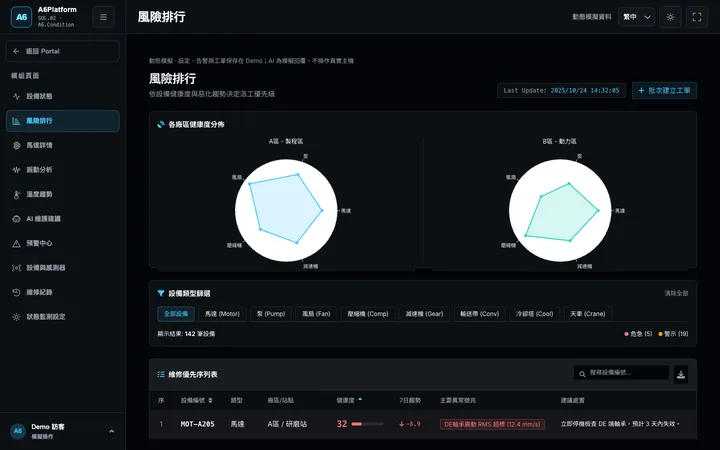Click 危急 (5) status indicator
720x450 pixels.
pyautogui.click(x=638, y=334)
